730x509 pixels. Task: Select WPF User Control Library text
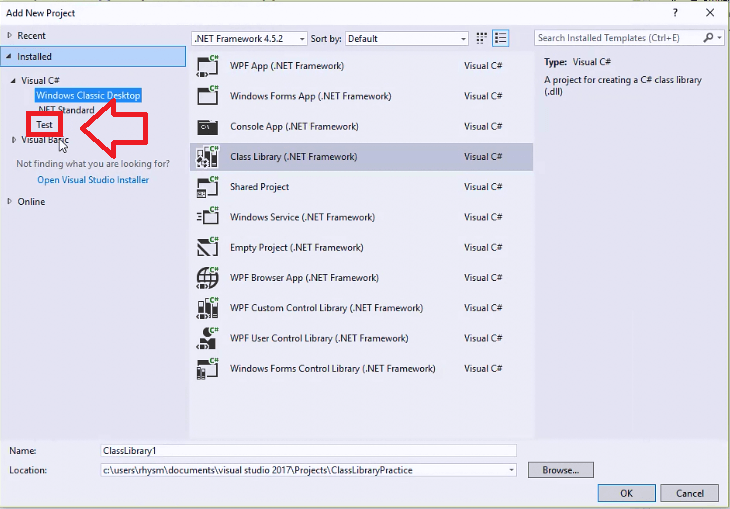pyautogui.click(x=319, y=339)
